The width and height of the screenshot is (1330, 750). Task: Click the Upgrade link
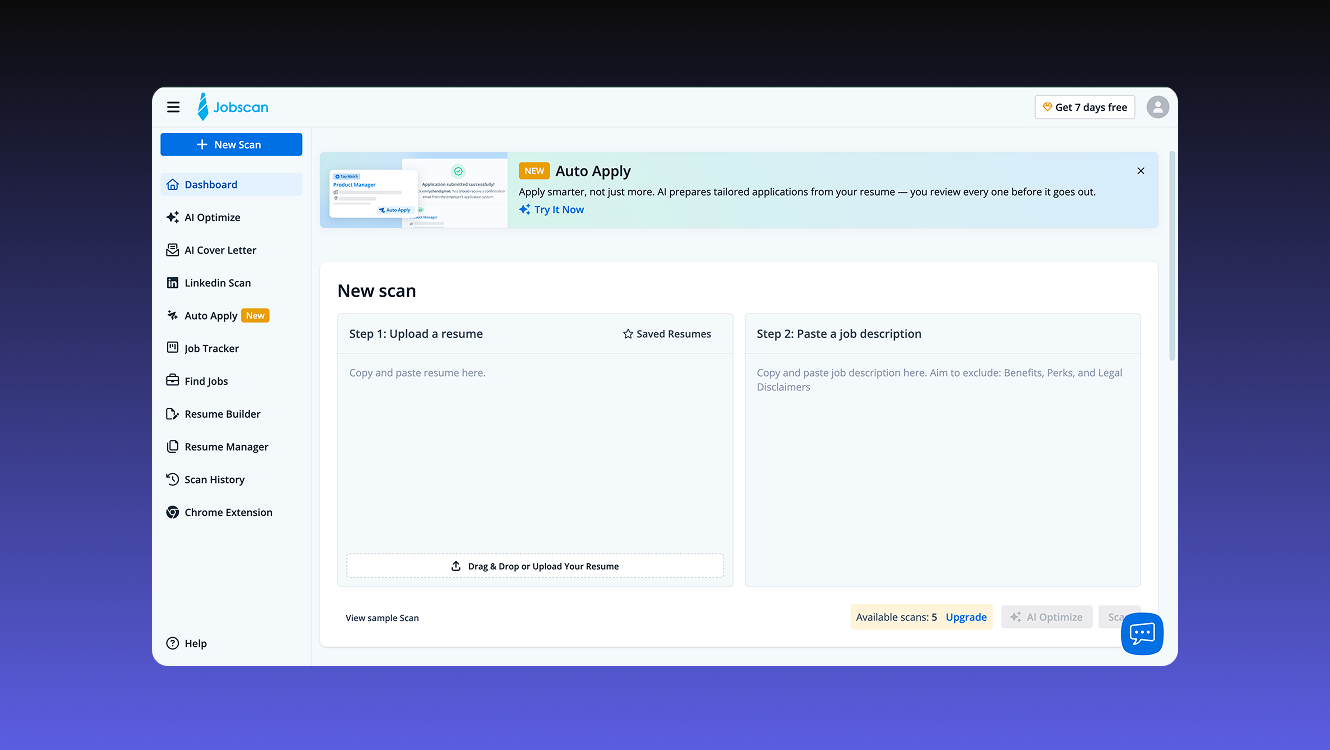(x=966, y=617)
